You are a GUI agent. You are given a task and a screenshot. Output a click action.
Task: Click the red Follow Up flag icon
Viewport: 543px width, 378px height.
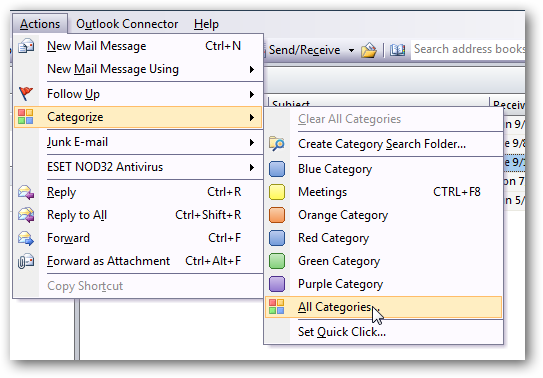pyautogui.click(x=26, y=93)
